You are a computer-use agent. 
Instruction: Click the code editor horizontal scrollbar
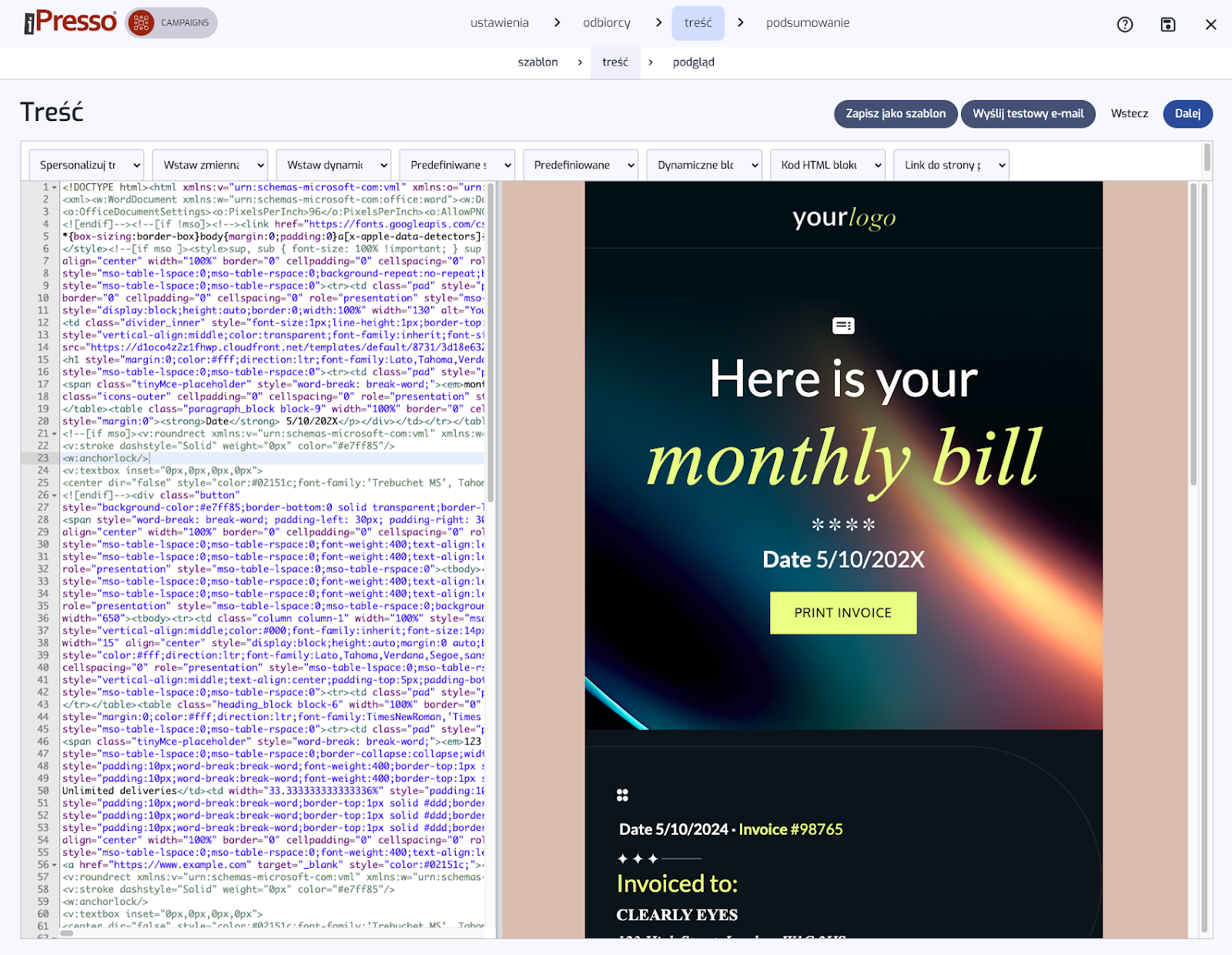[66, 933]
